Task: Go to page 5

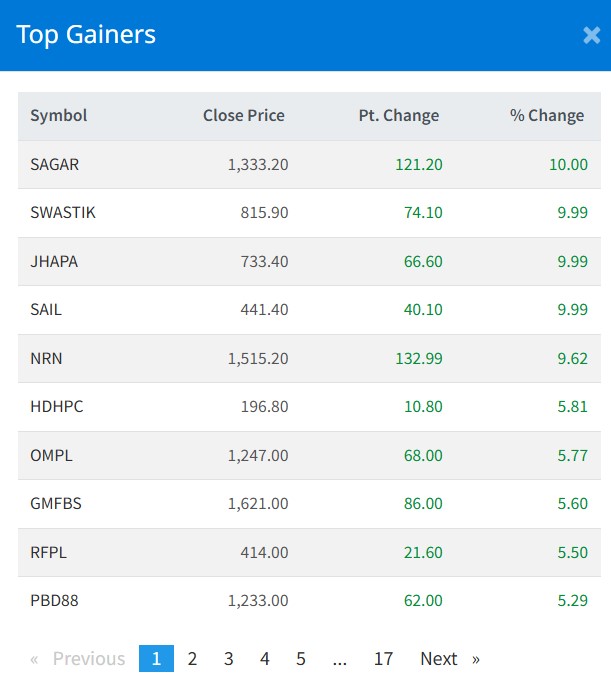Action: click(x=300, y=658)
